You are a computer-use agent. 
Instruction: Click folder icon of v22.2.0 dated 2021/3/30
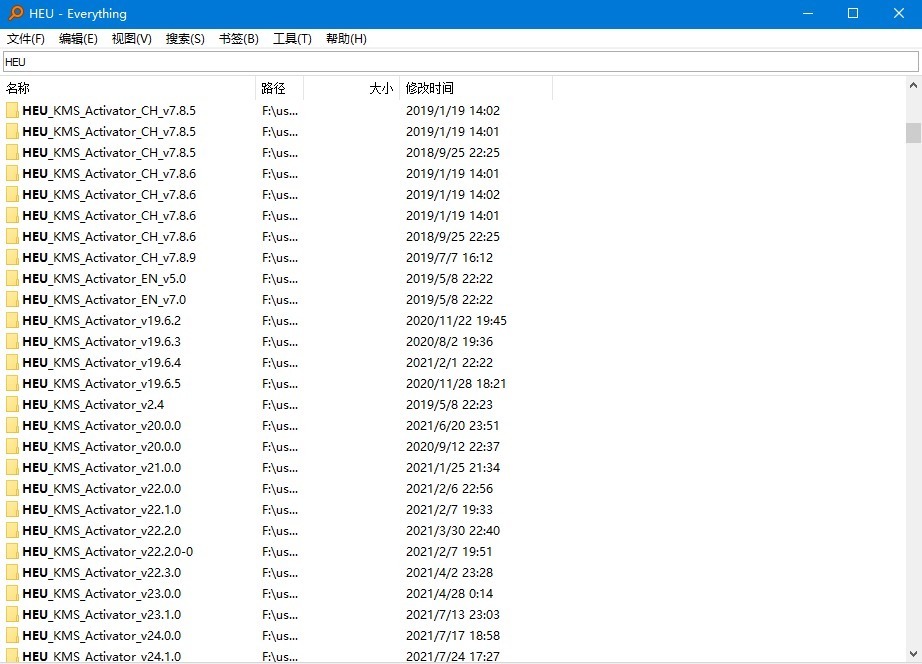(12, 530)
